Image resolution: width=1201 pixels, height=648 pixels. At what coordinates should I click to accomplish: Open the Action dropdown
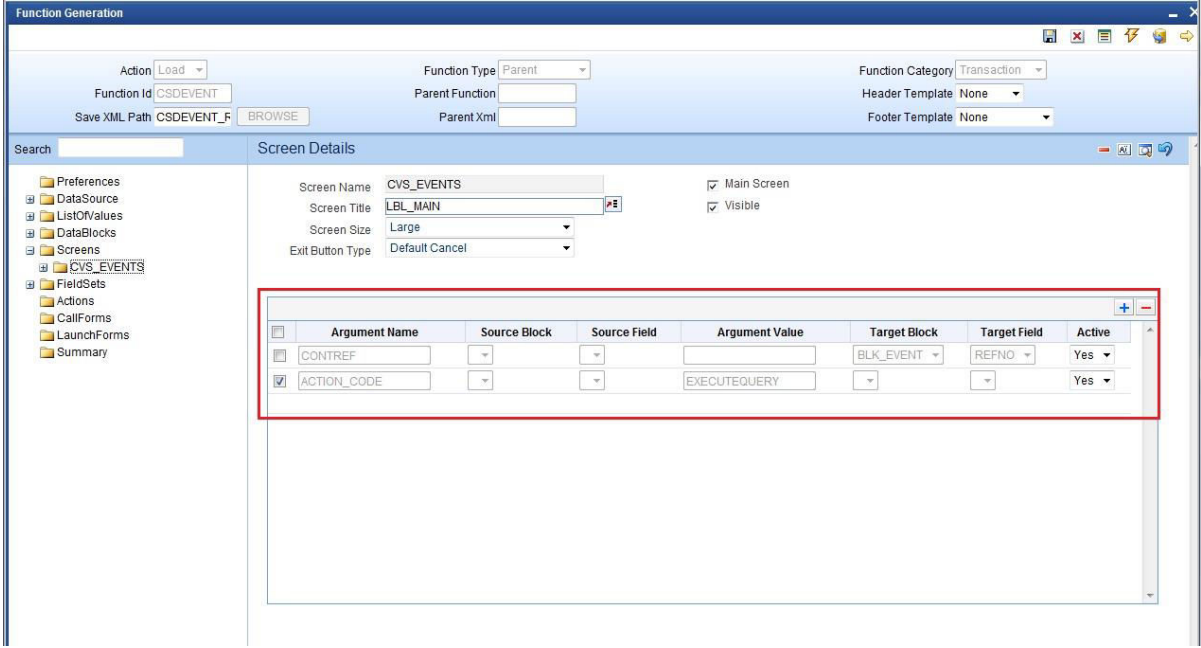coord(180,70)
